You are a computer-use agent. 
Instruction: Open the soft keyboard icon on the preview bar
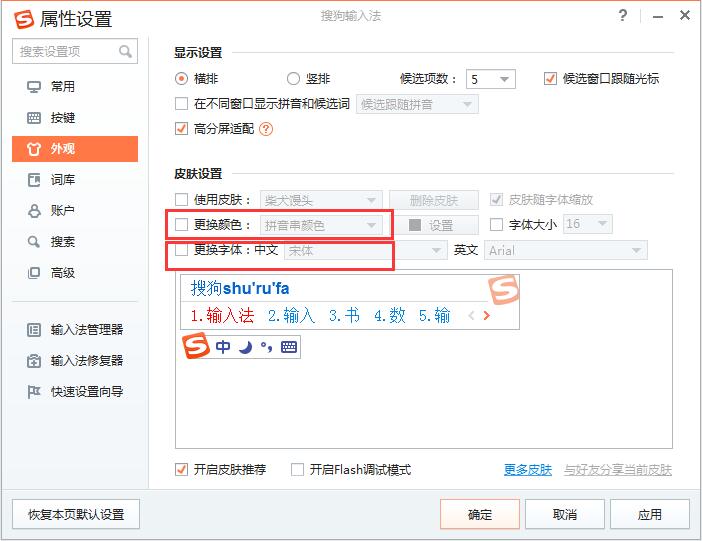click(x=289, y=347)
